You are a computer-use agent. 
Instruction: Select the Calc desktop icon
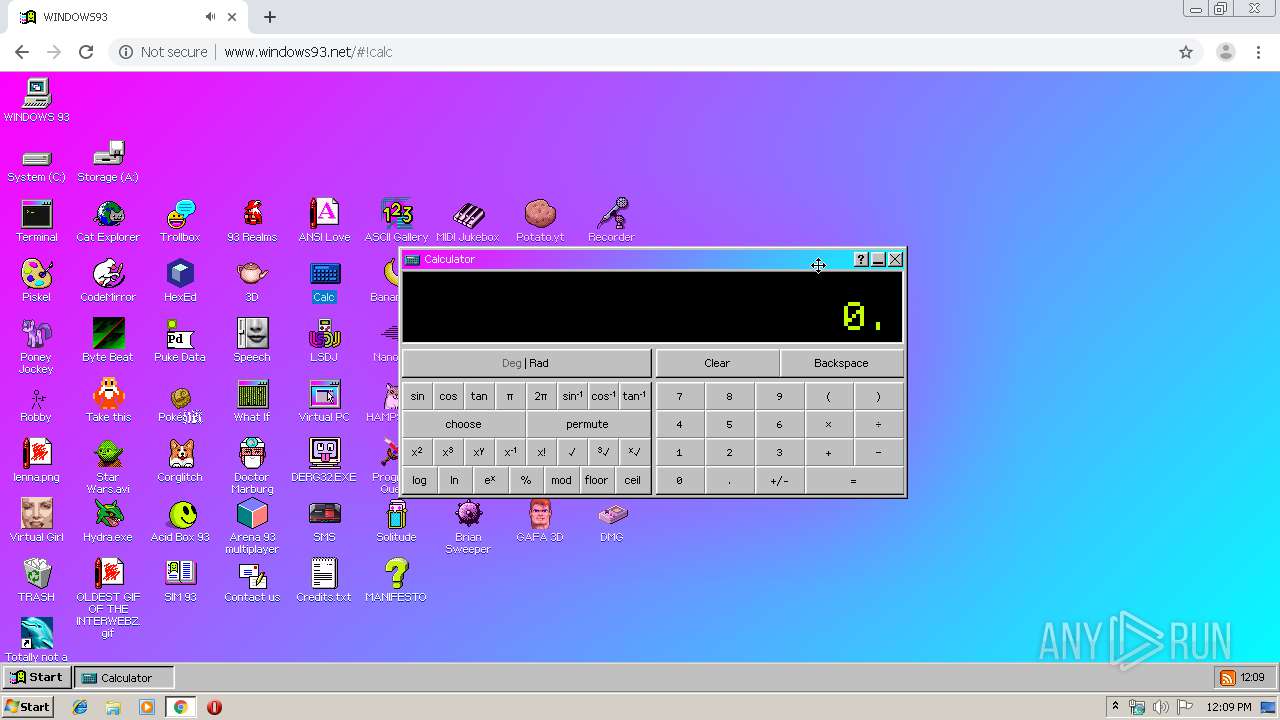pyautogui.click(x=324, y=280)
